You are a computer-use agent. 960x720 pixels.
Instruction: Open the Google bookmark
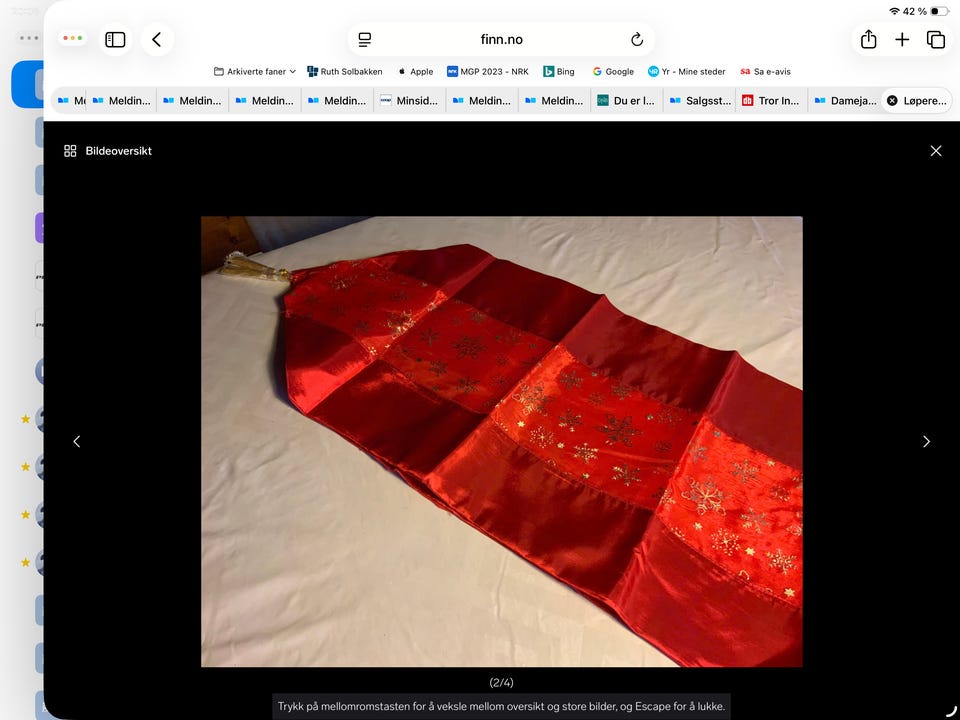tap(613, 72)
